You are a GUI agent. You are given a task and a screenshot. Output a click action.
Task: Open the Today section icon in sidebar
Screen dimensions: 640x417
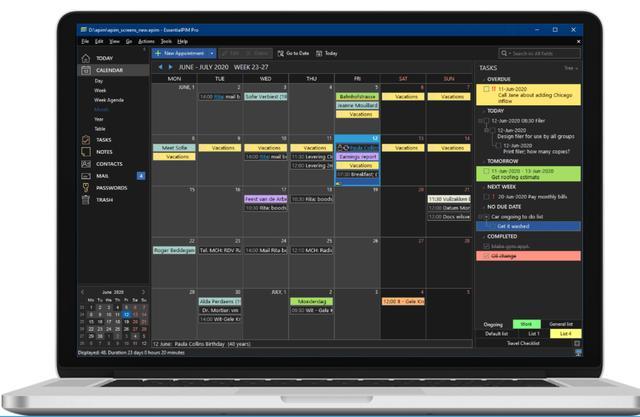point(86,58)
